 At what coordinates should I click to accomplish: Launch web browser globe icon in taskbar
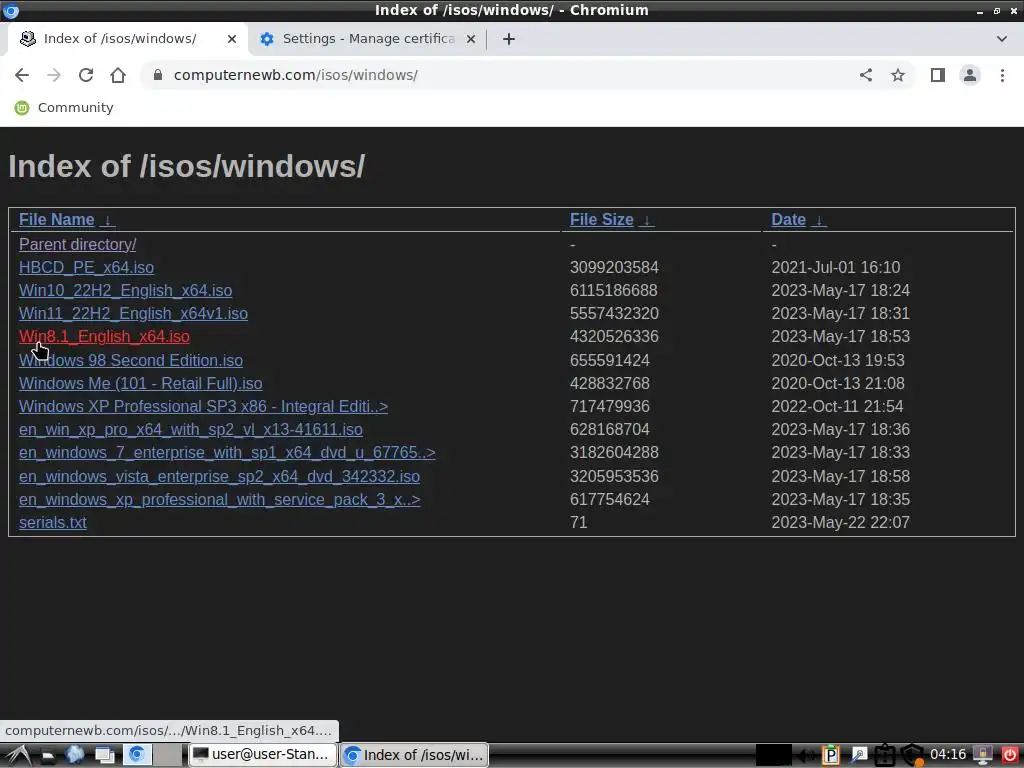pos(74,755)
